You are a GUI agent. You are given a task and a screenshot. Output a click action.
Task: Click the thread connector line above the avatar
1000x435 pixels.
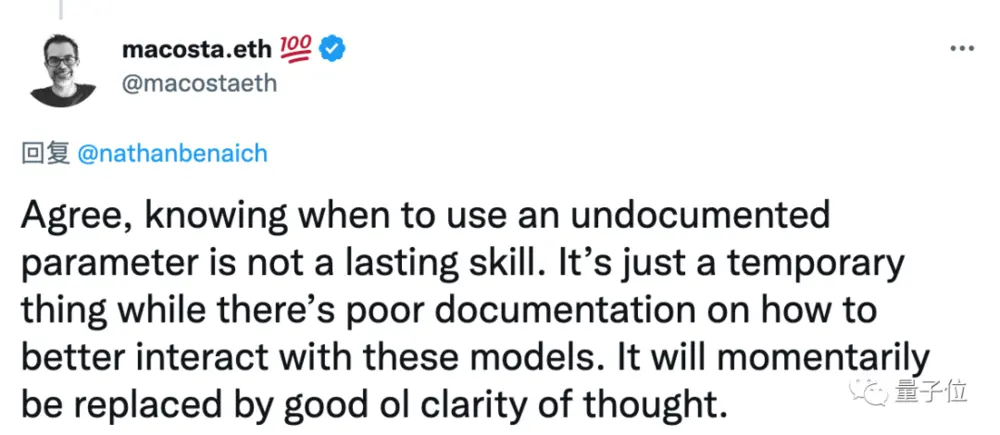coord(61,9)
